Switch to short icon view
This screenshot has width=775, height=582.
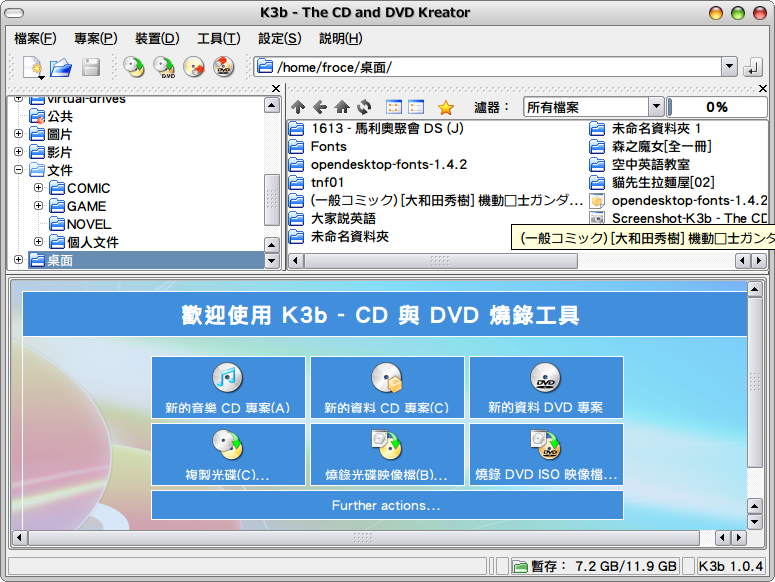[394, 107]
